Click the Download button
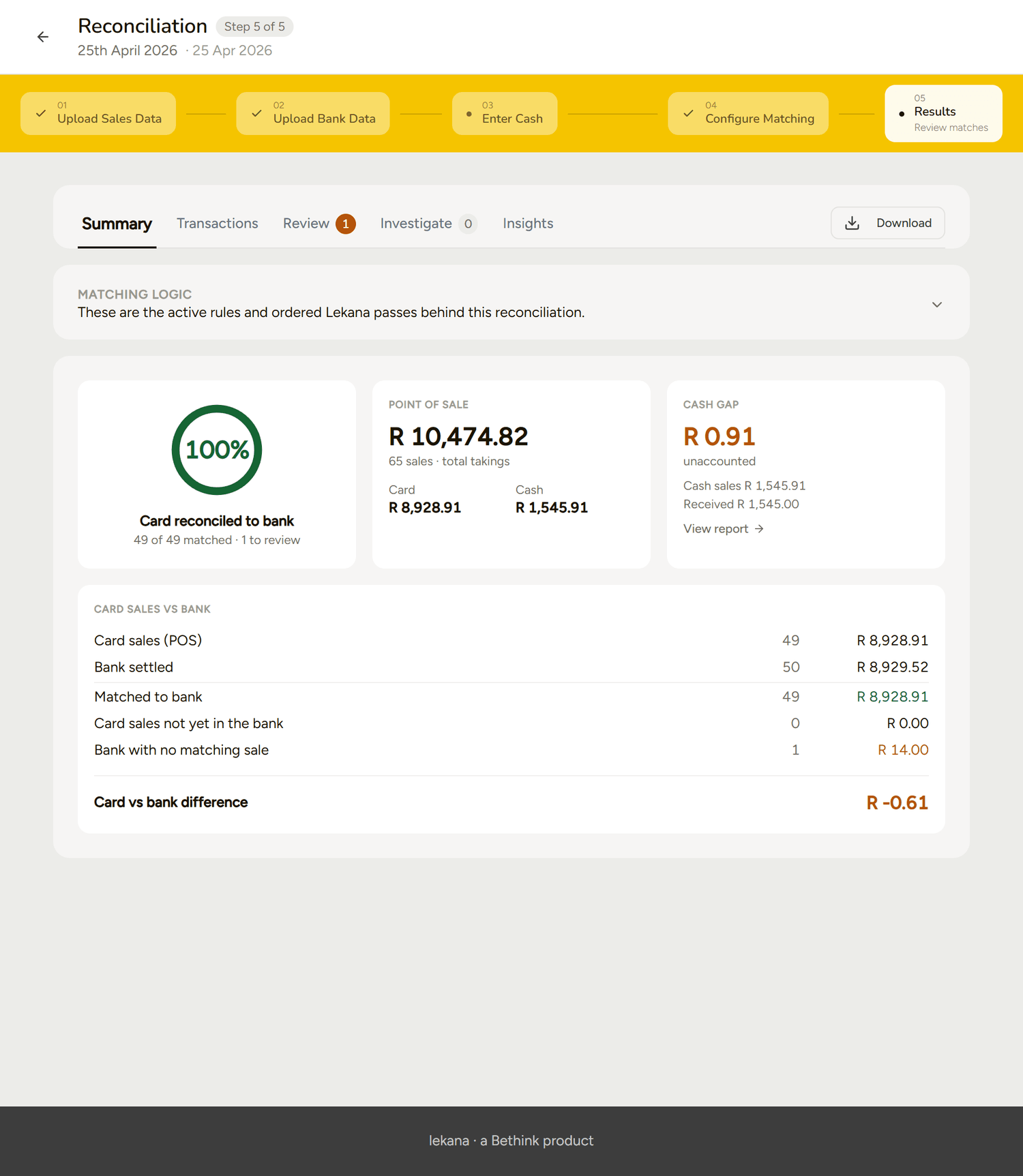Screen dimensions: 1023x1176 tap(887, 223)
